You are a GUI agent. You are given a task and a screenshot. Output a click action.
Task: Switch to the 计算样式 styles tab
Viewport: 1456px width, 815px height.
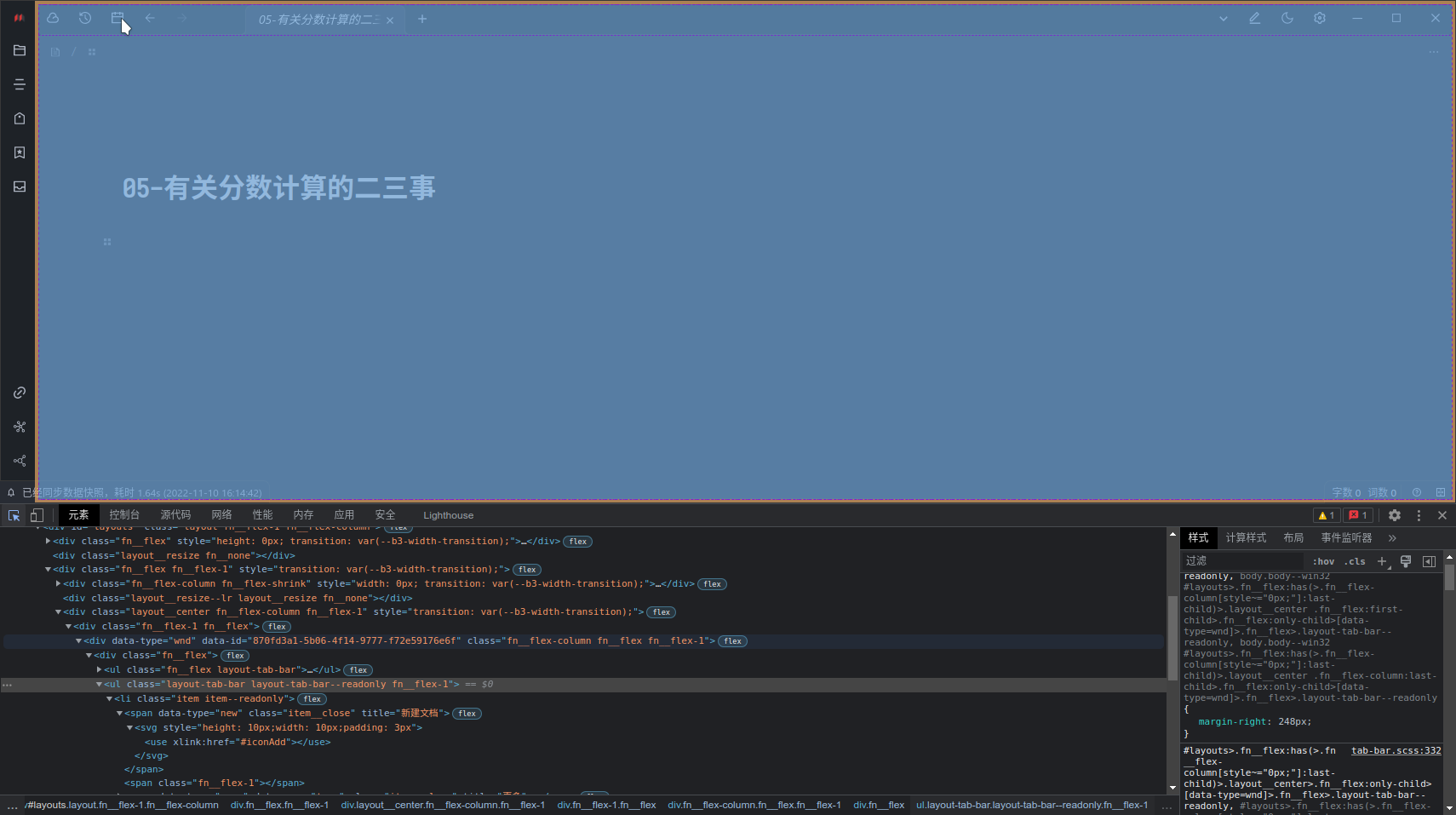(x=1246, y=537)
